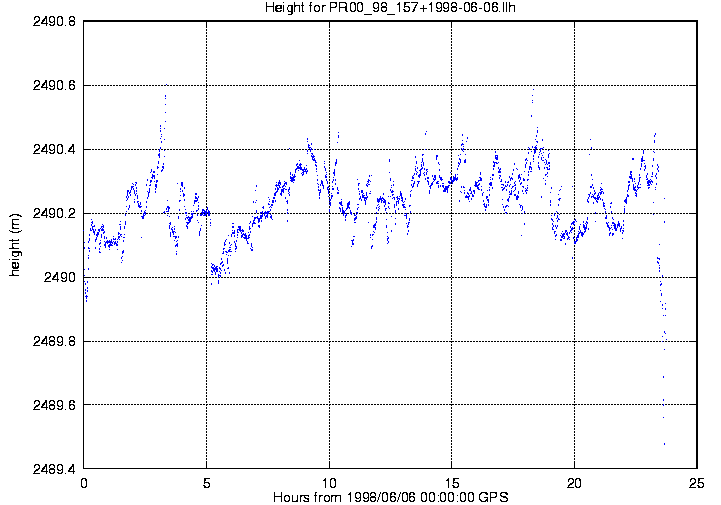Click the "height (m)" y-axis label

[x=15, y=244]
